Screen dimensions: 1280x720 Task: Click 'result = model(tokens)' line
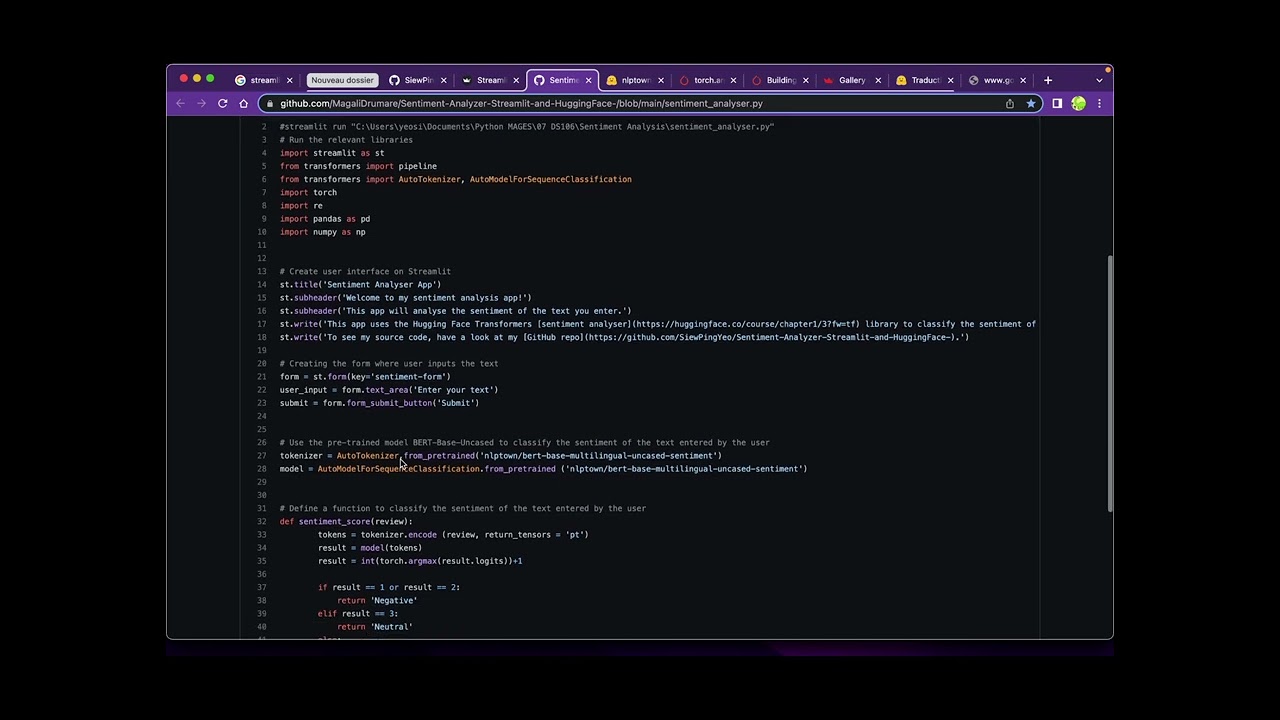tap(370, 548)
